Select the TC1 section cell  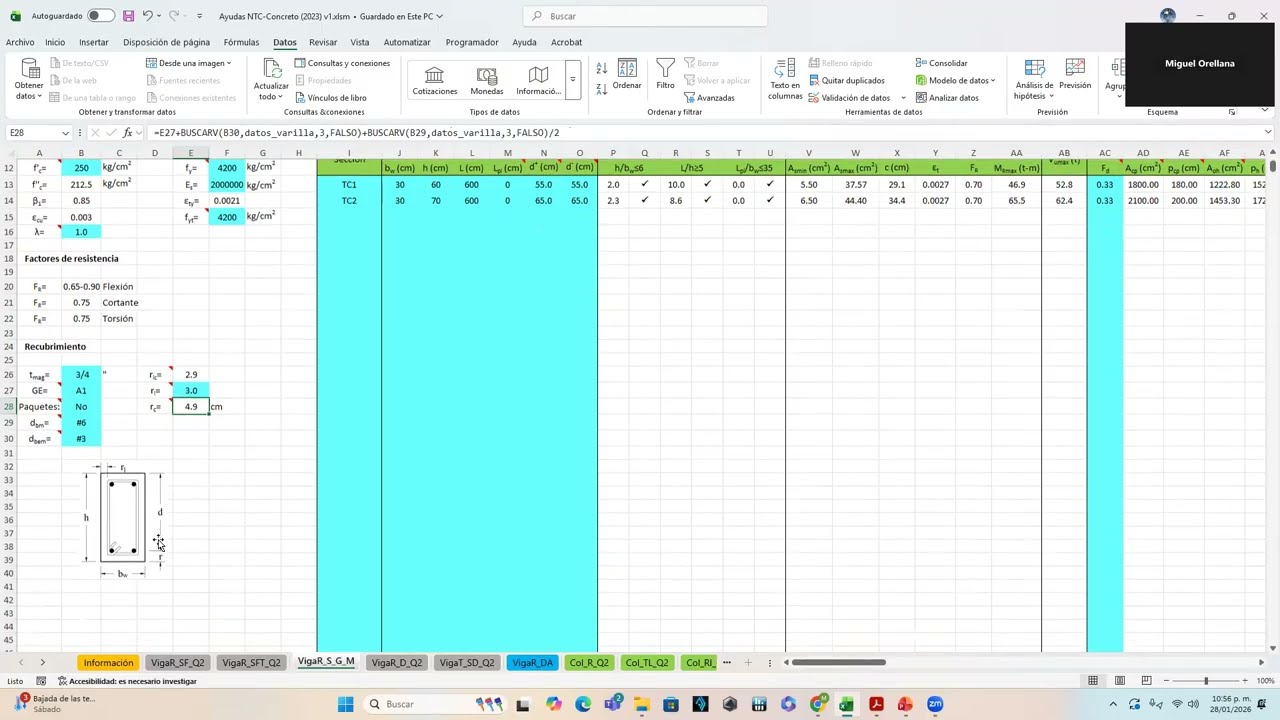tap(349, 185)
